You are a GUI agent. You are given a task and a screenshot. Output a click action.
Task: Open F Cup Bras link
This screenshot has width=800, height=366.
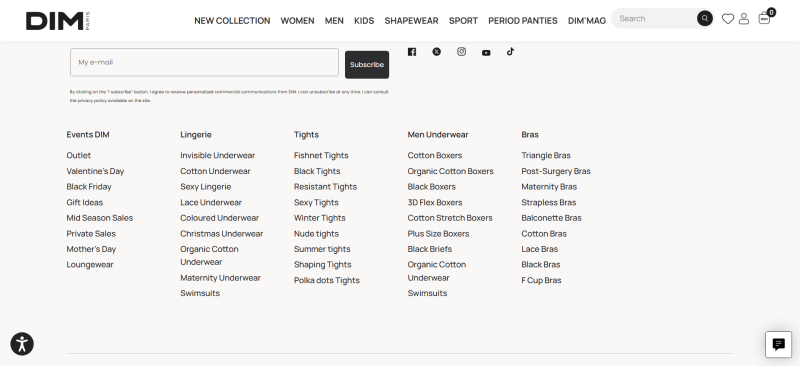541,280
